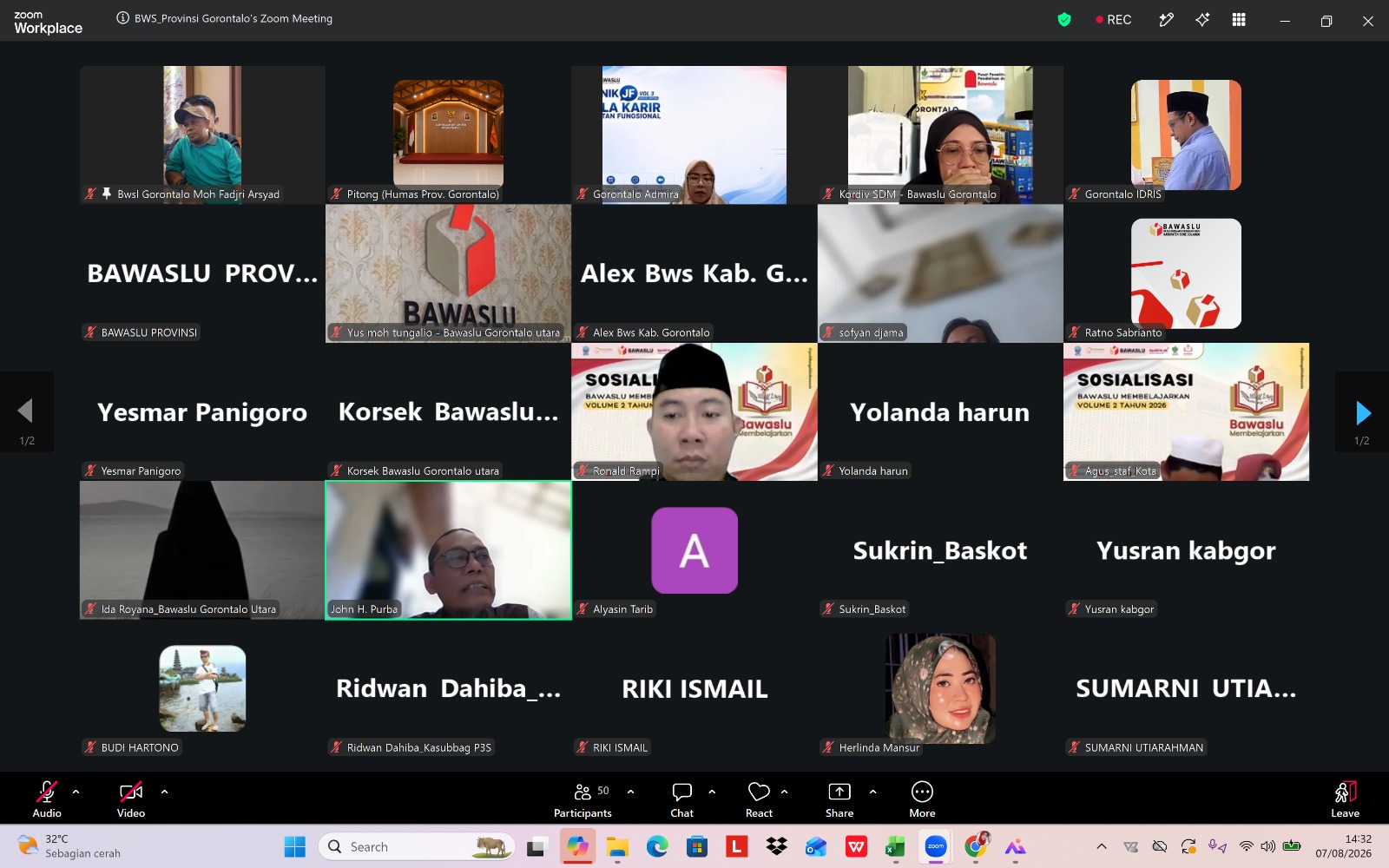The image size is (1389, 868).
Task: Open Google Chrome from taskbar
Action: tap(976, 846)
